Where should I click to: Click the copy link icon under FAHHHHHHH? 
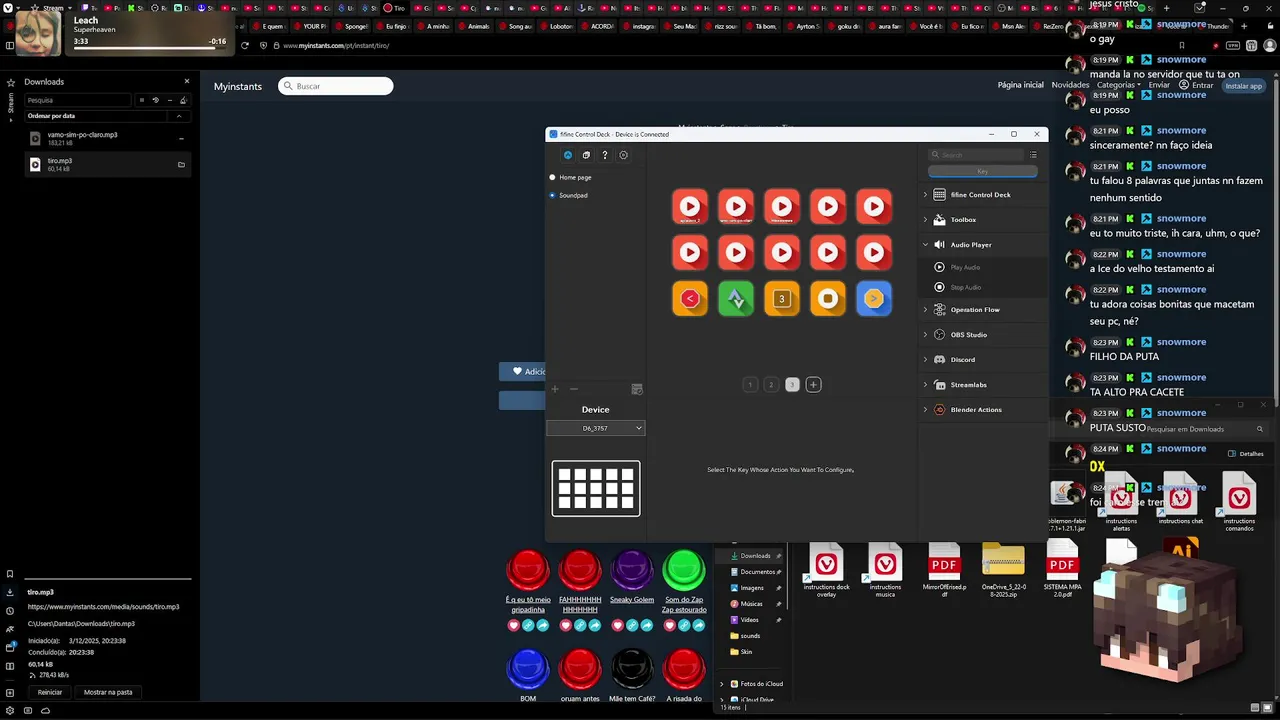pos(580,625)
